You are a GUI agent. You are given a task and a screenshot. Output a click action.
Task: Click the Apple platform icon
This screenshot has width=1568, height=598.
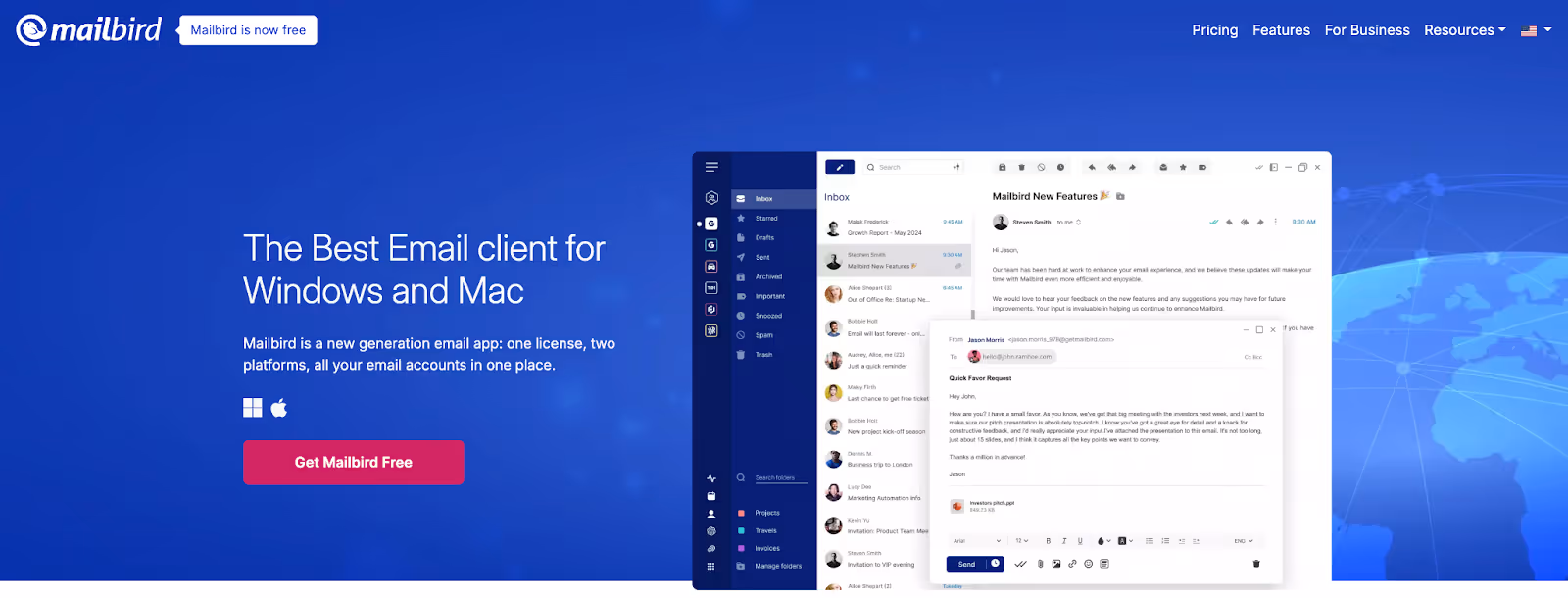(x=279, y=408)
